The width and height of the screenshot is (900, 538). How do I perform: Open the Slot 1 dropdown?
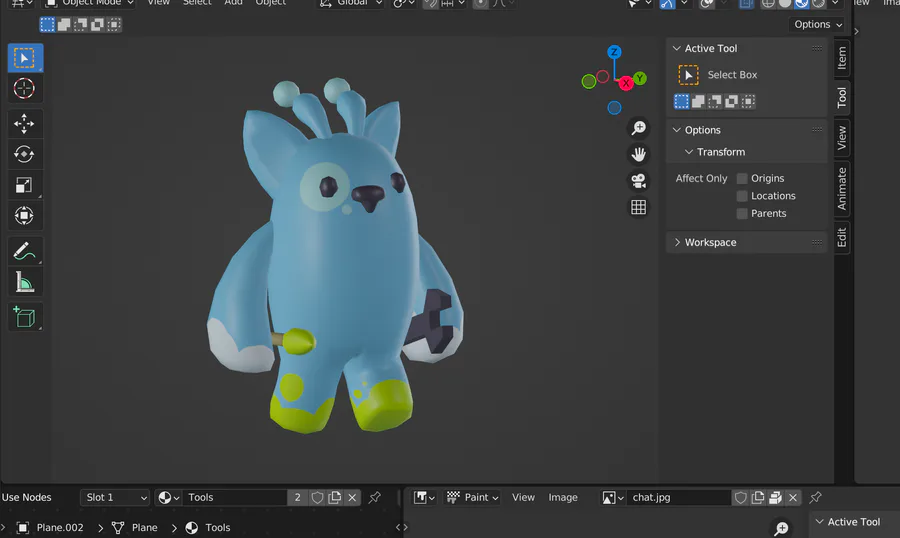click(x=115, y=497)
